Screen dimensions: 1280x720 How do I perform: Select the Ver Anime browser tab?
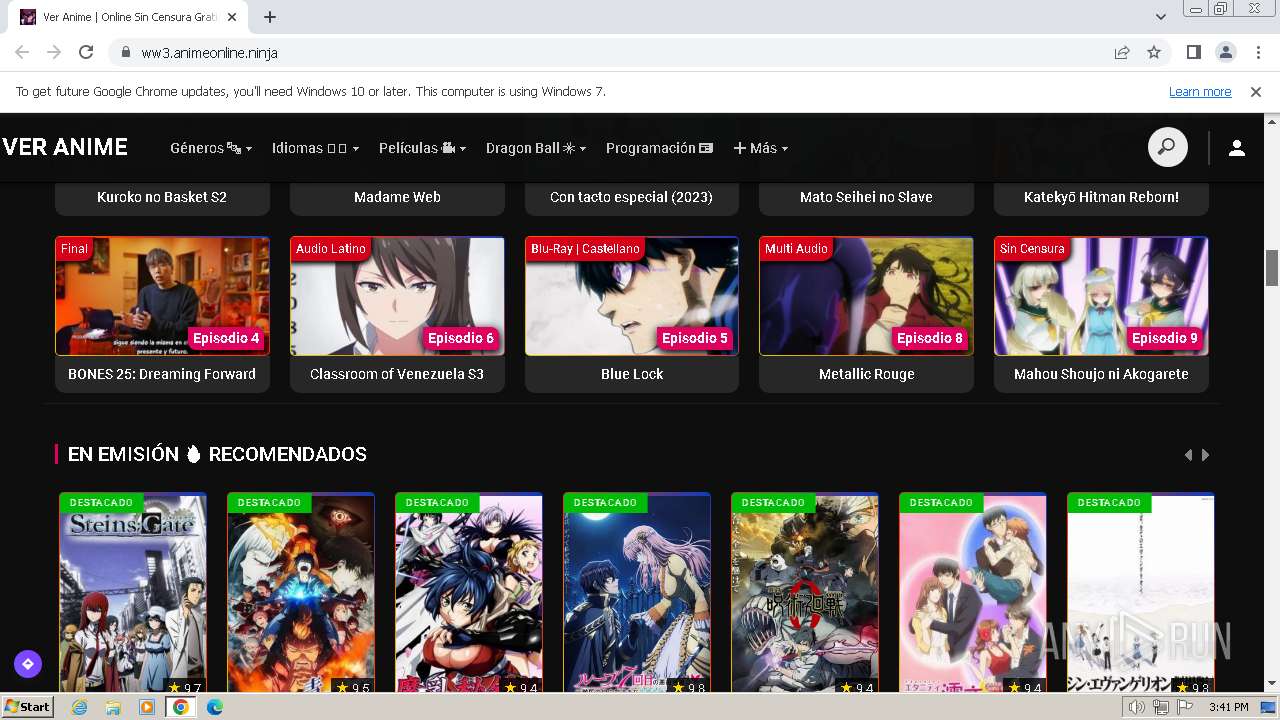tap(130, 17)
